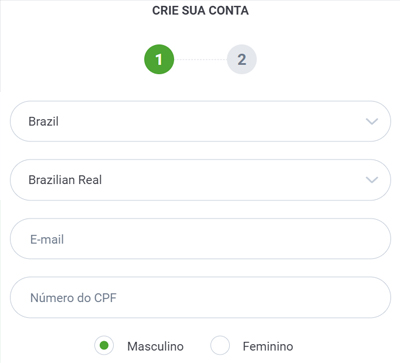The image size is (400, 363).
Task: Click the selected currency text Brazilian Real
Action: pyautogui.click(x=65, y=180)
